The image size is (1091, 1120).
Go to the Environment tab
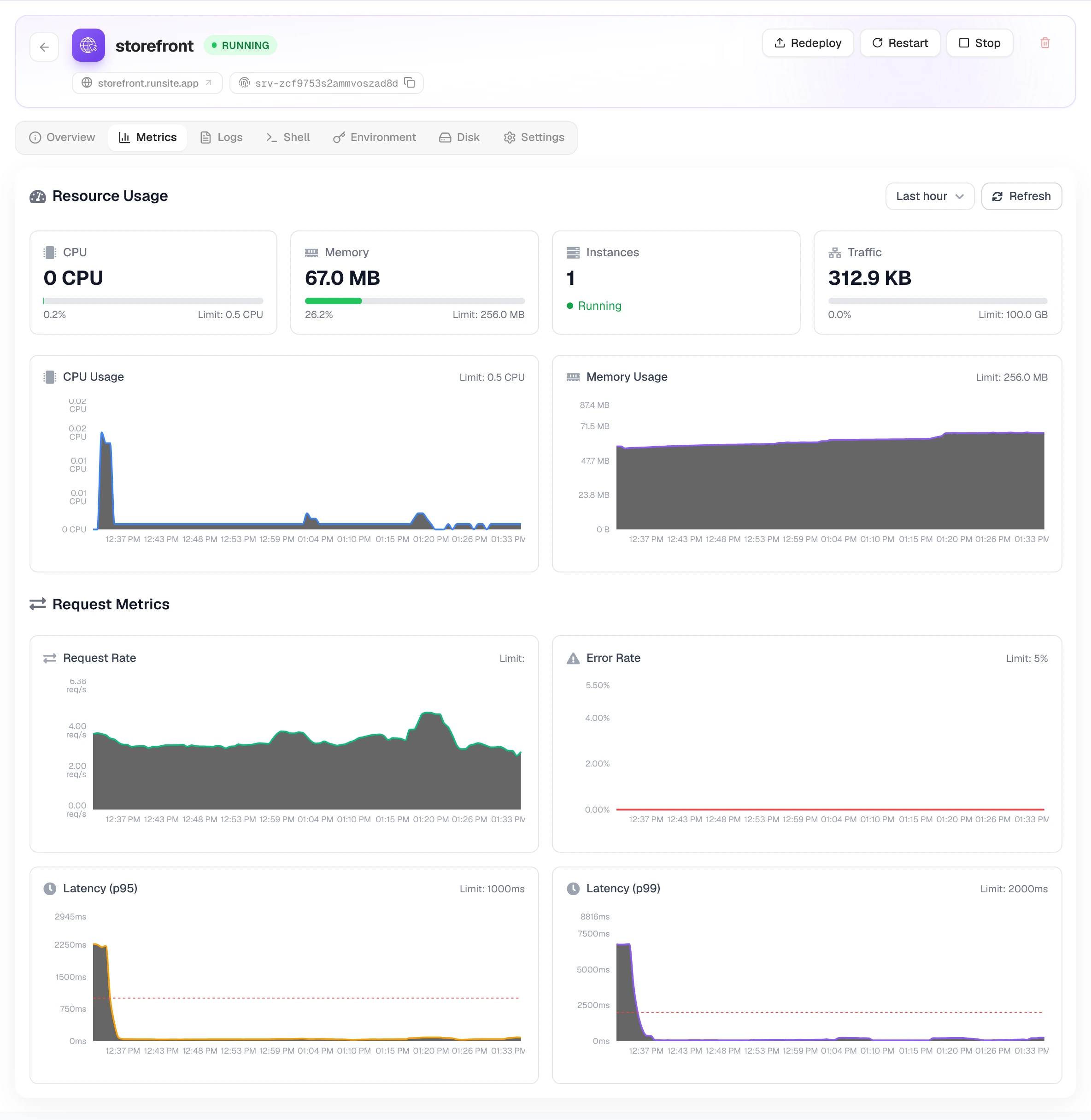click(x=375, y=137)
